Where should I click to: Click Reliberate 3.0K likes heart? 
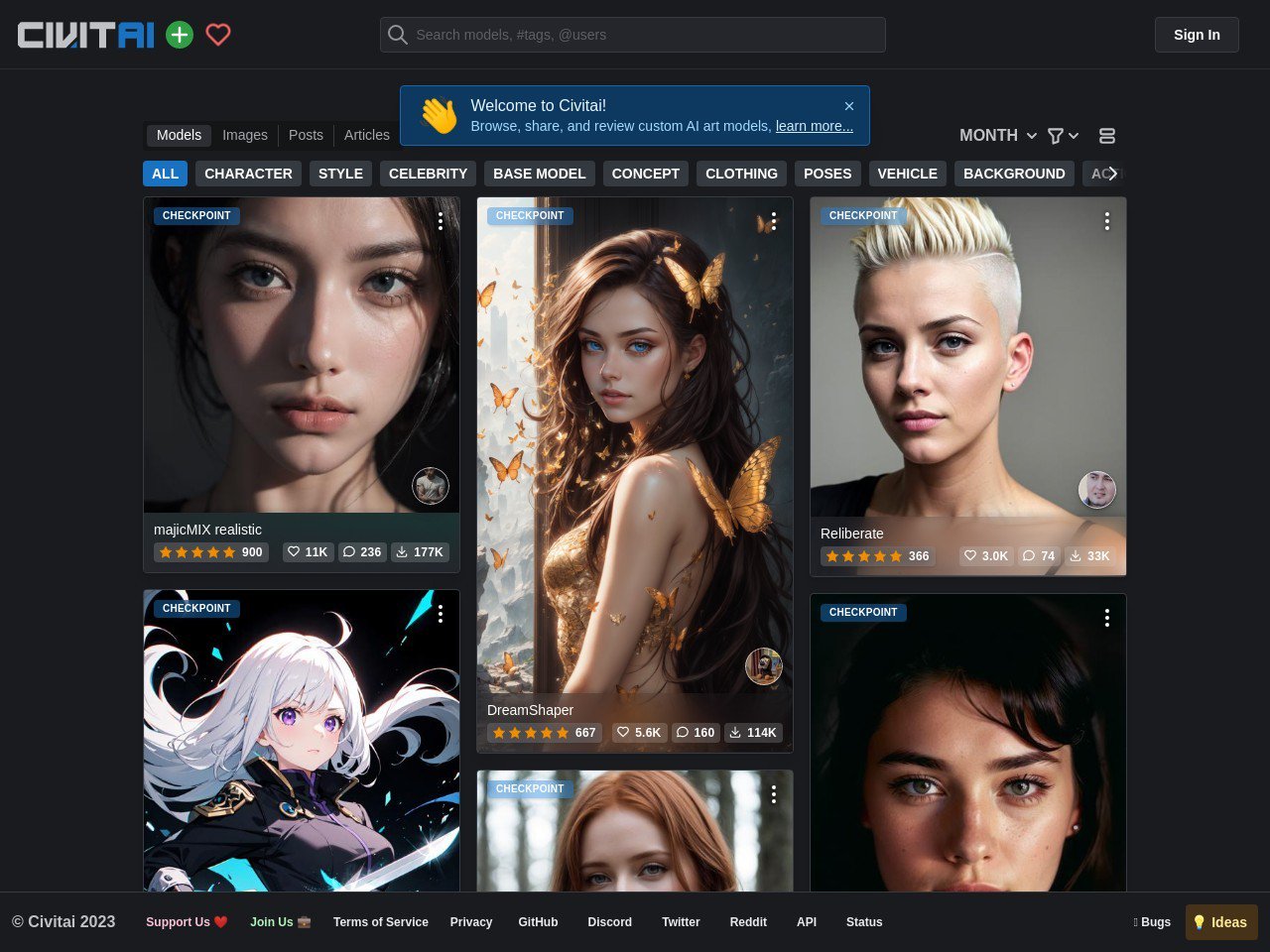(986, 556)
